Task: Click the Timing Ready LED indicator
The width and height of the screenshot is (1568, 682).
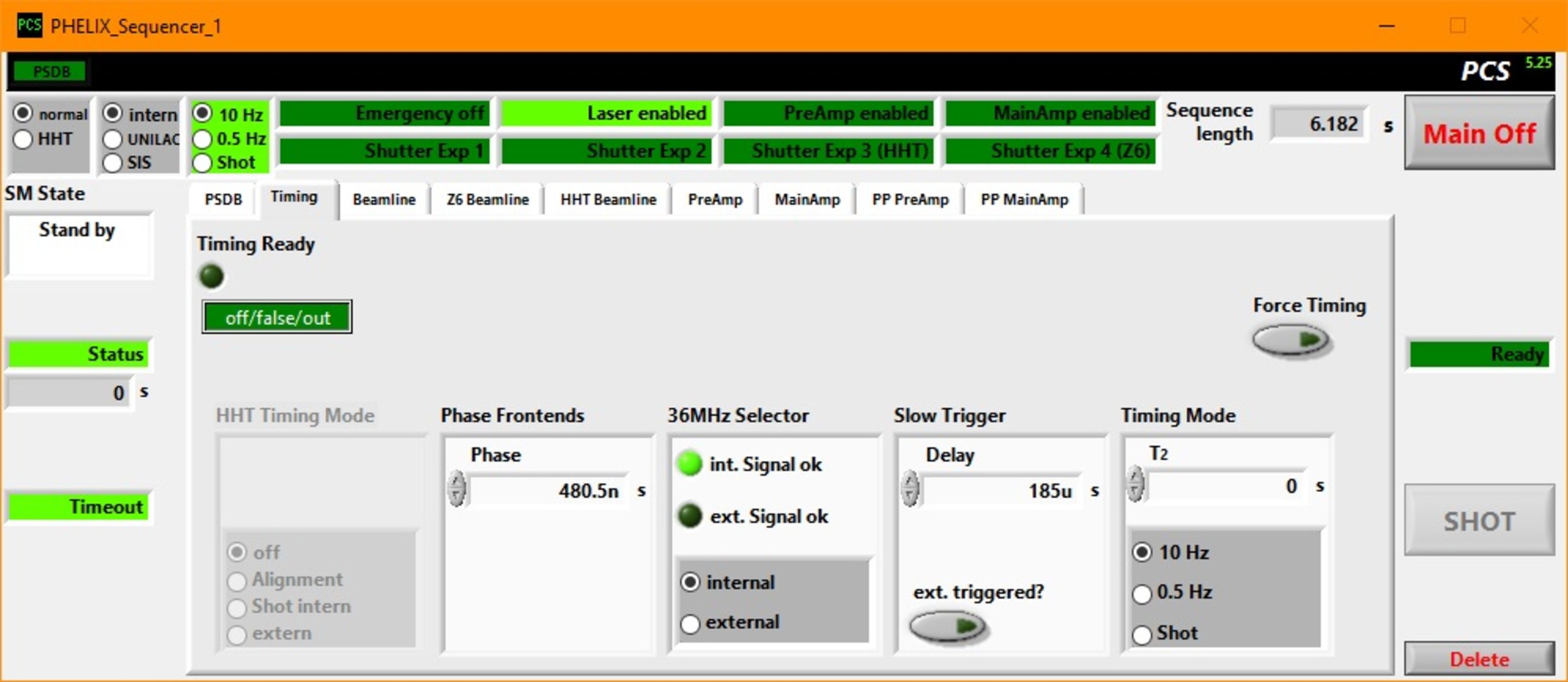Action: 211,276
